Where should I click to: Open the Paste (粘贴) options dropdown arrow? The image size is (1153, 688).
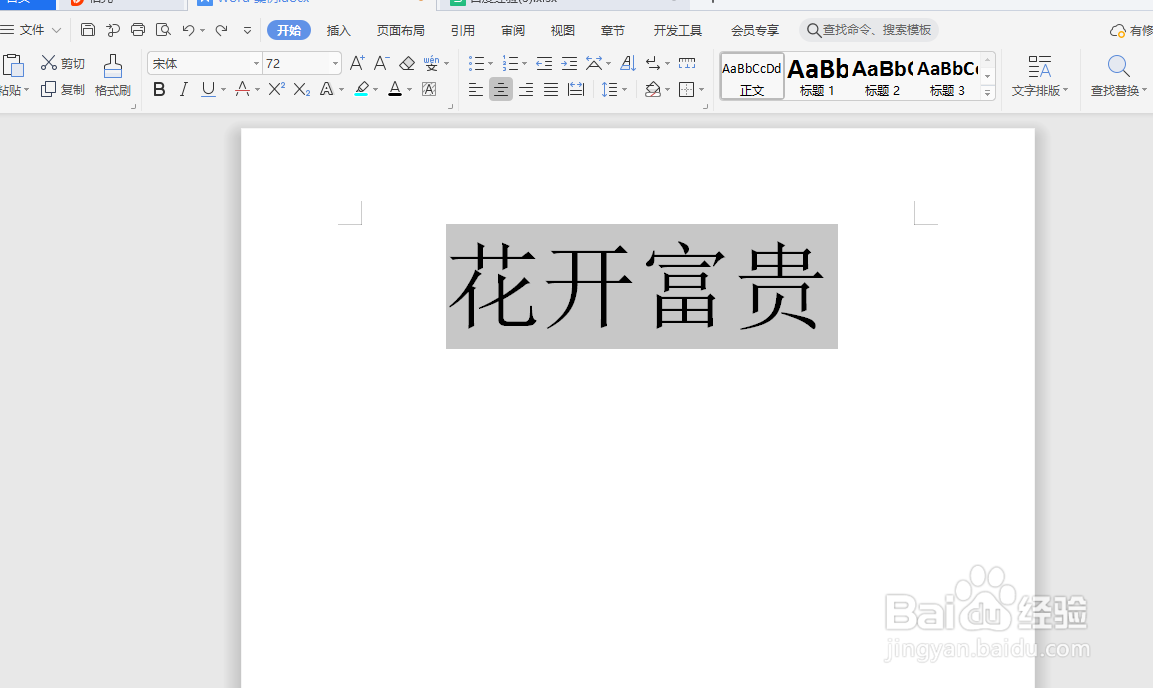26,90
